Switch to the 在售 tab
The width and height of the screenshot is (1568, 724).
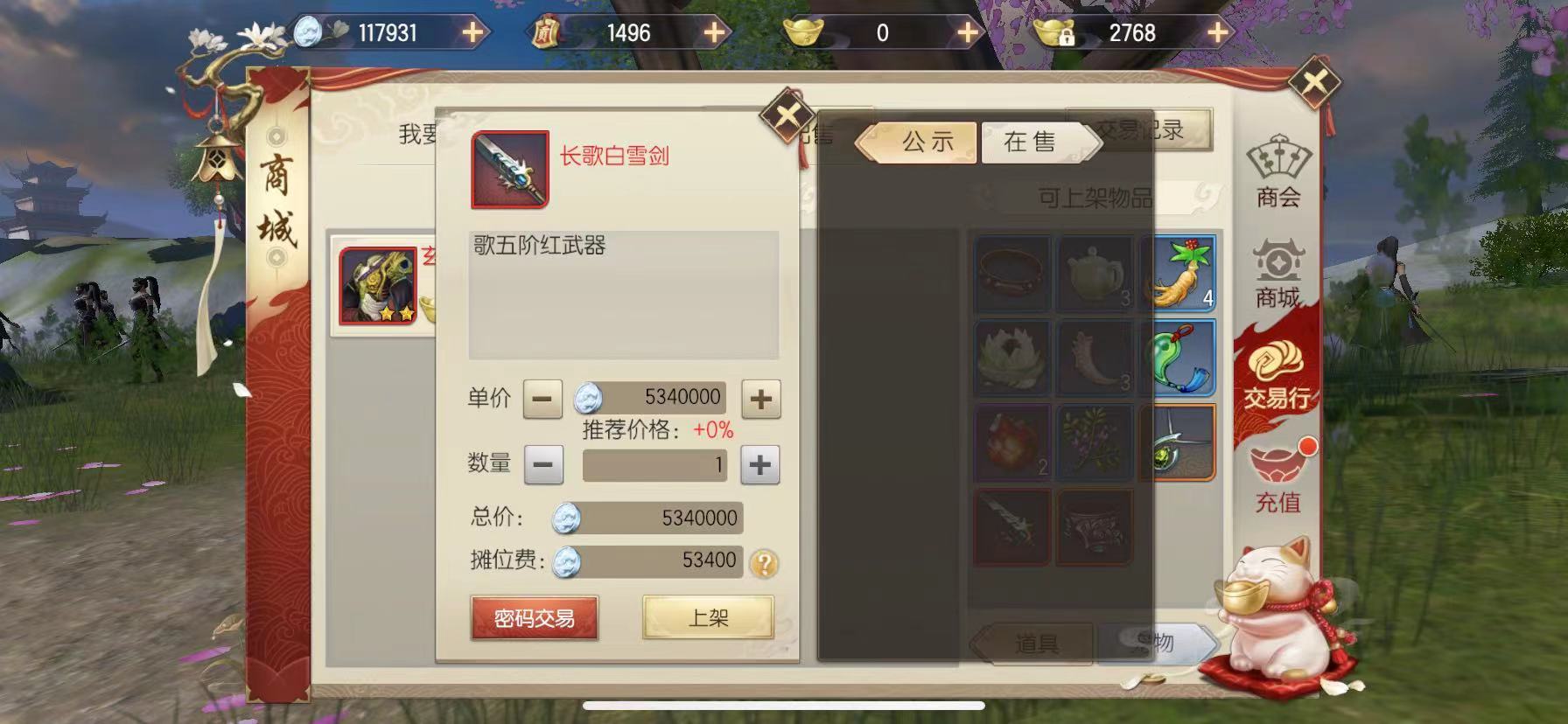[1032, 142]
